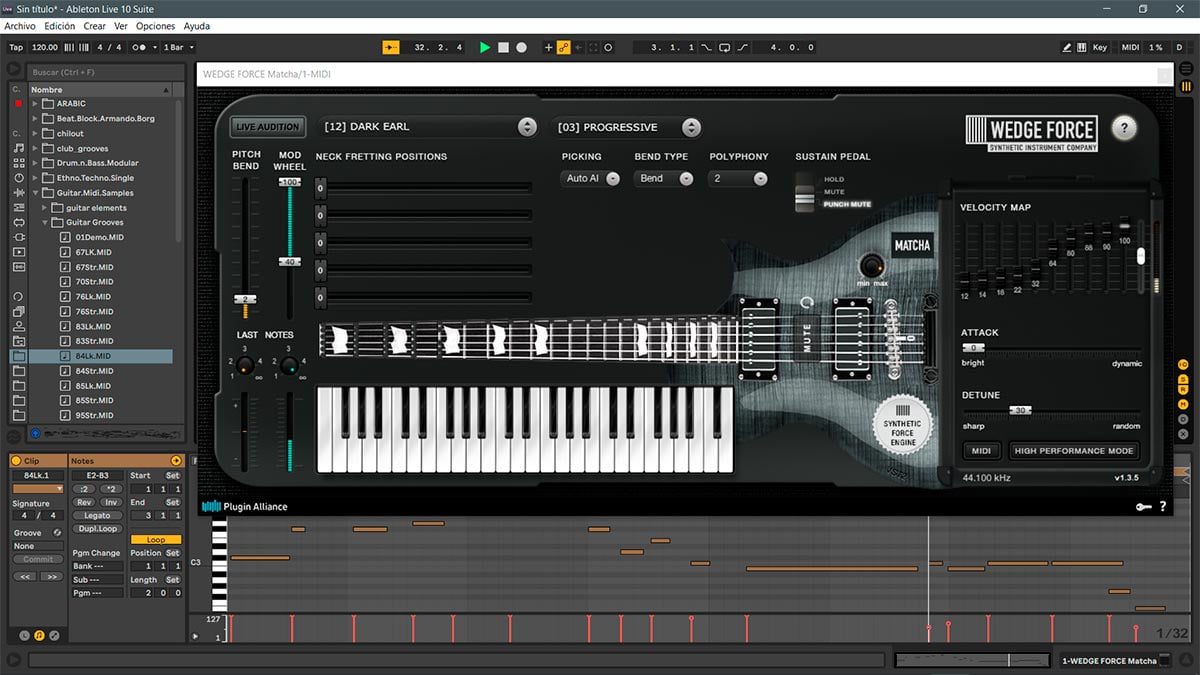Enable HIGH PERFORMANCE MODE button

click(1074, 451)
